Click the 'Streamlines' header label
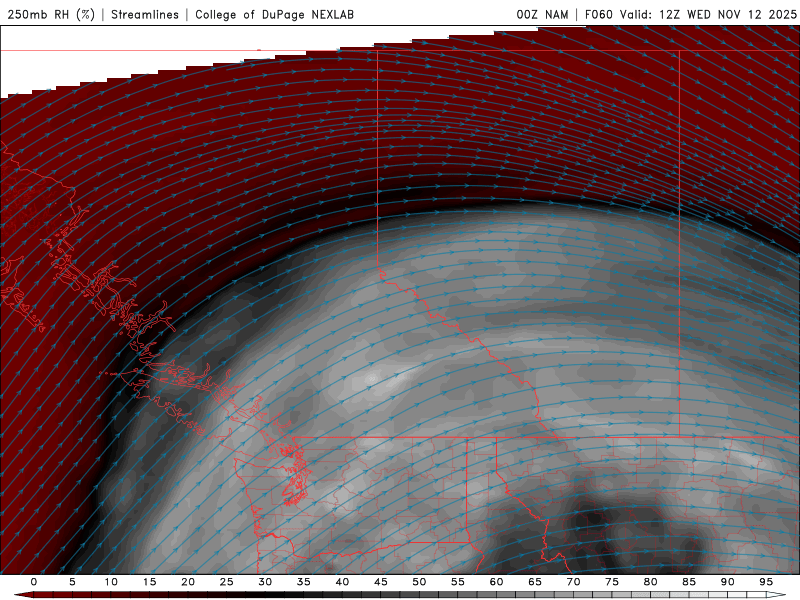The height and width of the screenshot is (600, 800). [145, 14]
